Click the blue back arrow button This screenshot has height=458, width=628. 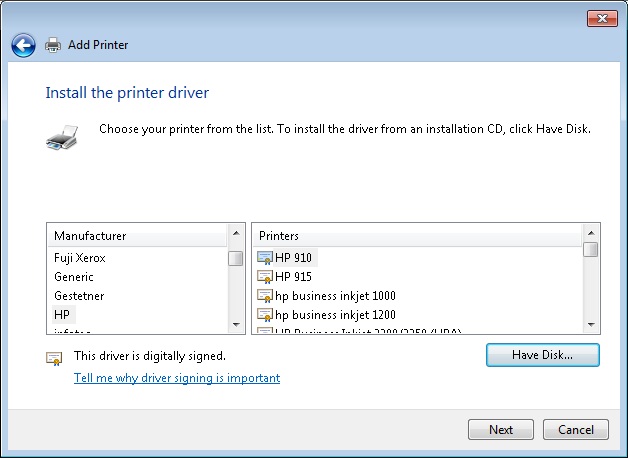tap(24, 45)
